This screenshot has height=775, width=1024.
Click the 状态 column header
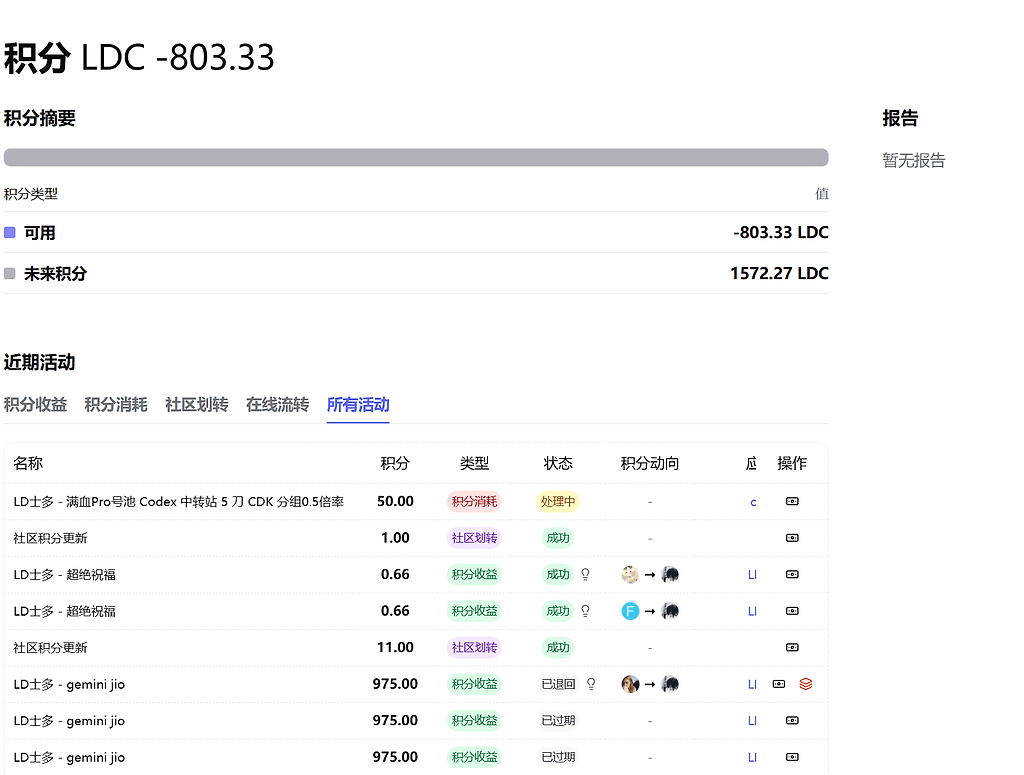point(558,464)
